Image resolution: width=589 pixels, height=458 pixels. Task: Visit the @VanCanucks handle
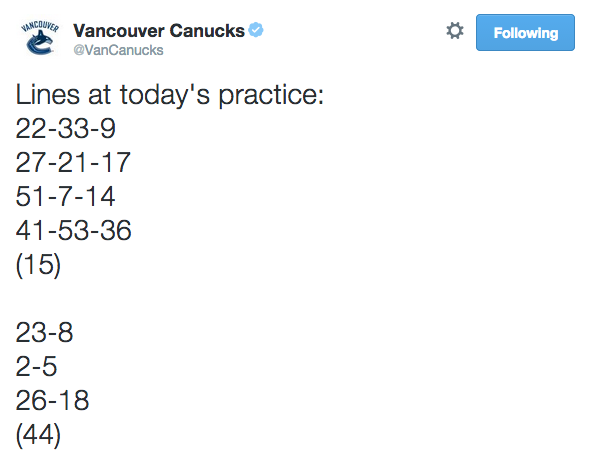[118, 50]
